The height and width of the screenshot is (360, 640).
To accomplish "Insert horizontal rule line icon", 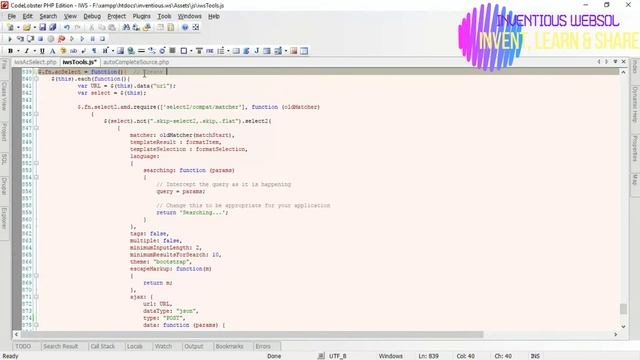I will tap(141, 51).
